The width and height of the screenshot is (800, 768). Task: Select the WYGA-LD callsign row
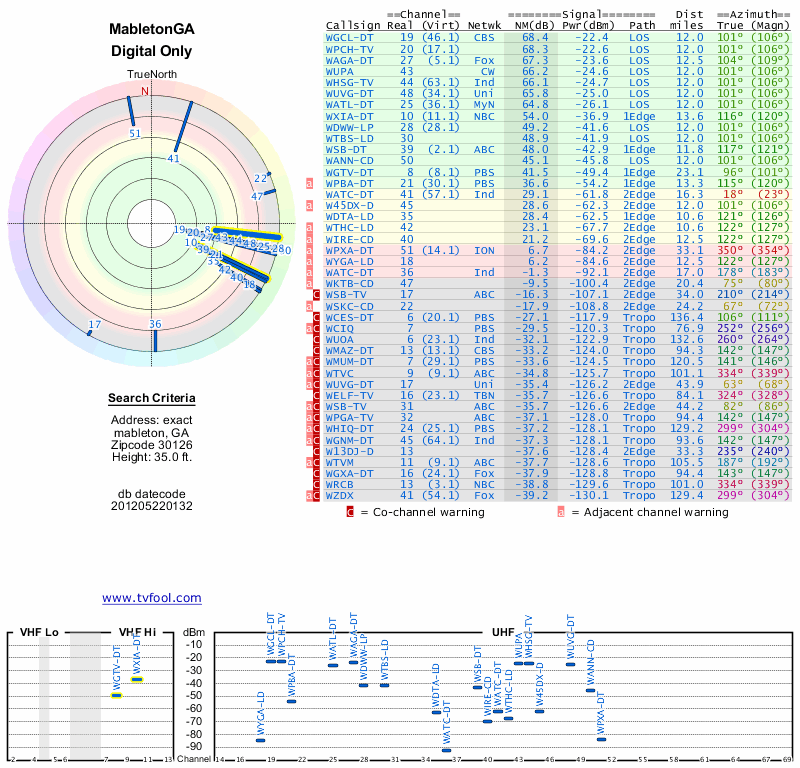pos(349,262)
